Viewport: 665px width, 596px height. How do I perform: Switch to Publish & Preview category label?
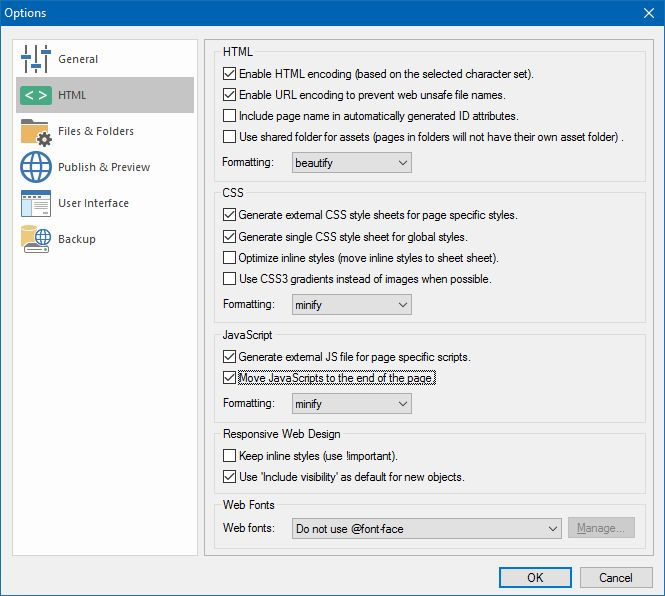coord(104,167)
